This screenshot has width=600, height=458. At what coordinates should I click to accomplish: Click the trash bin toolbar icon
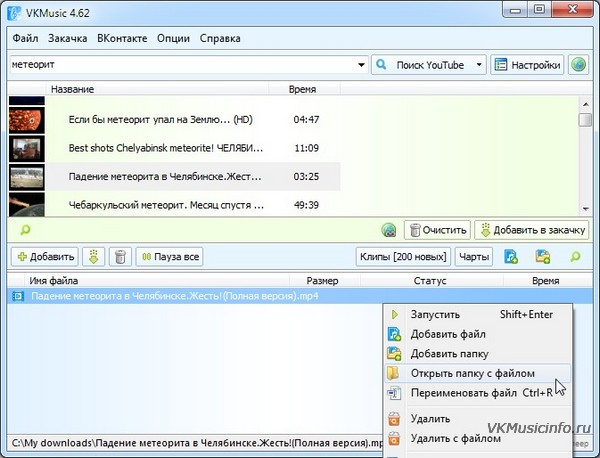point(120,257)
